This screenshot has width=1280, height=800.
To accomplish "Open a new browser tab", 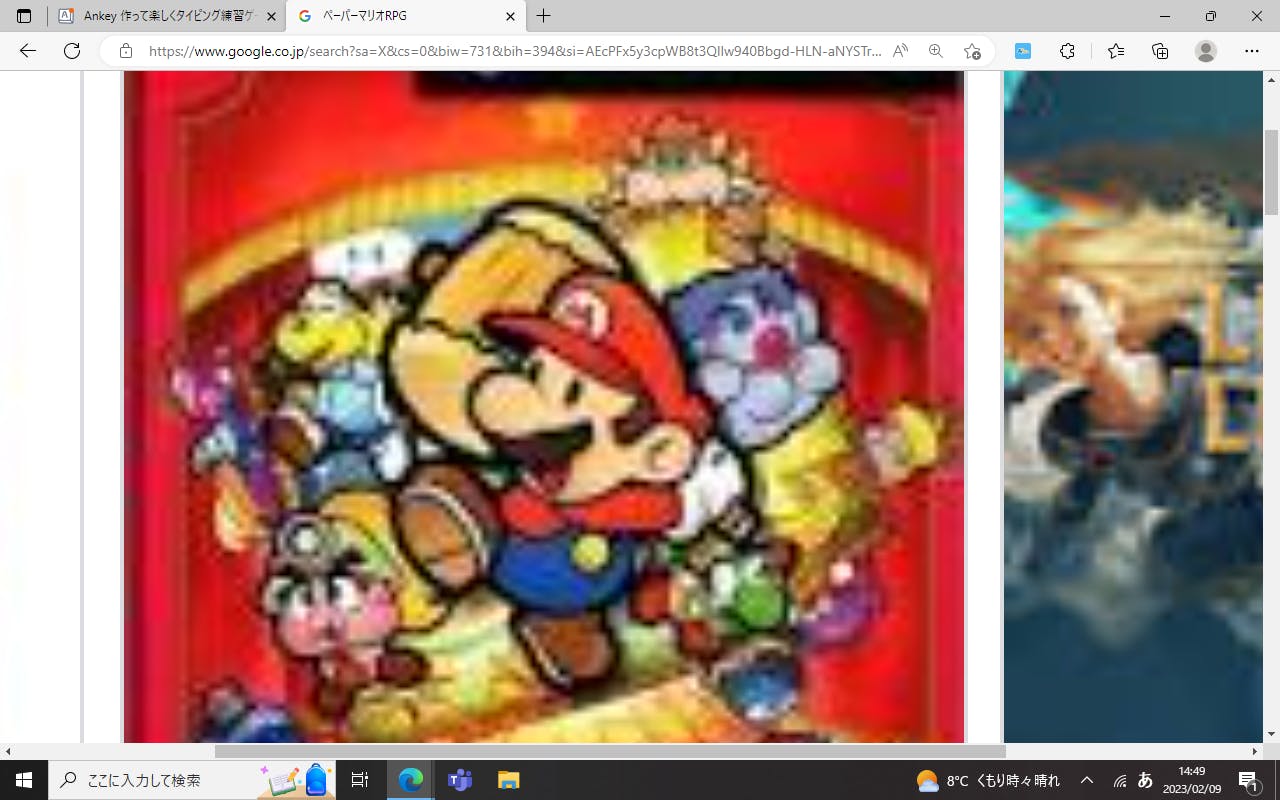I will (x=543, y=16).
